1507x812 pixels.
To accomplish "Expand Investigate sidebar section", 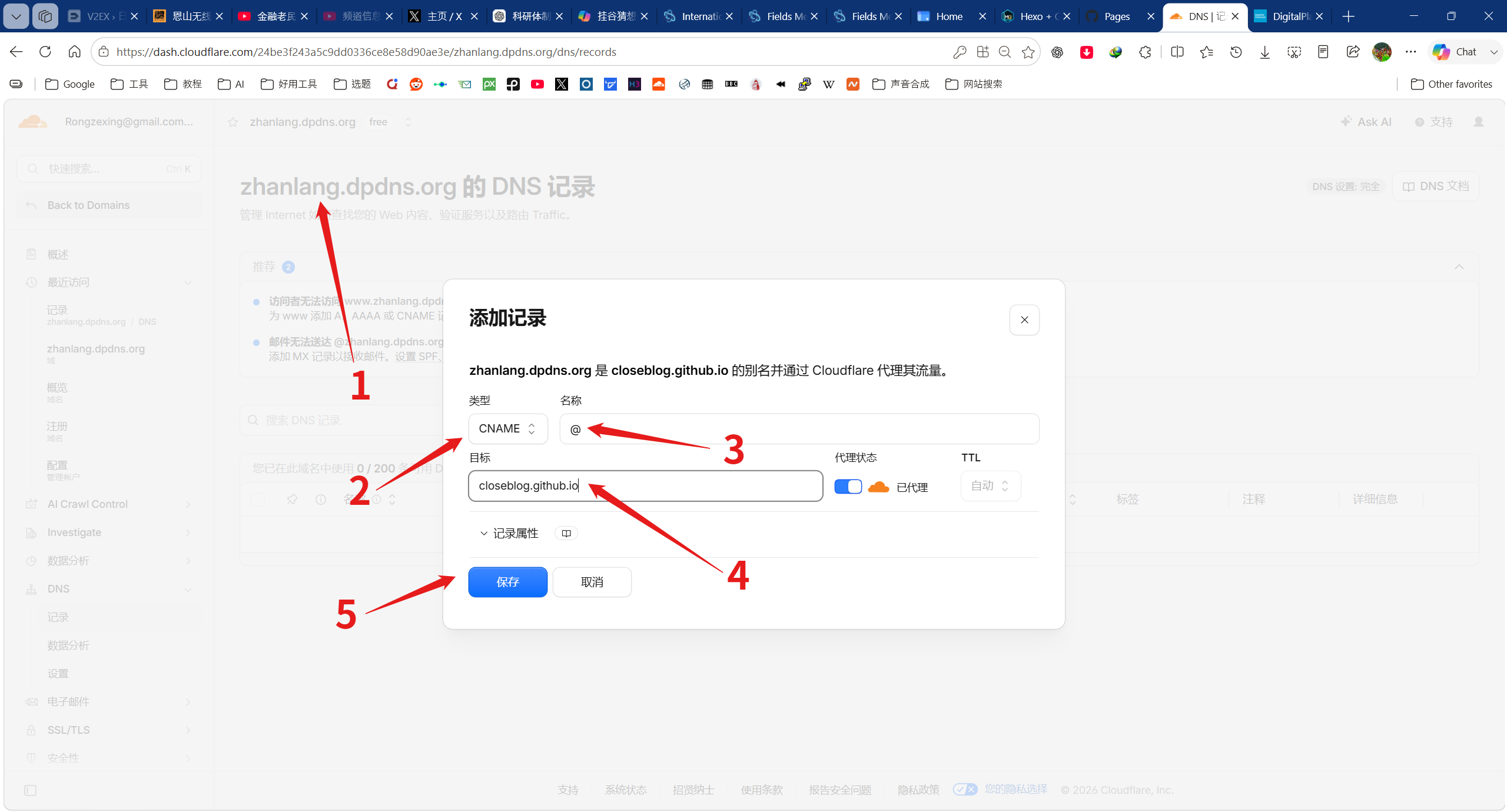I will (x=109, y=533).
